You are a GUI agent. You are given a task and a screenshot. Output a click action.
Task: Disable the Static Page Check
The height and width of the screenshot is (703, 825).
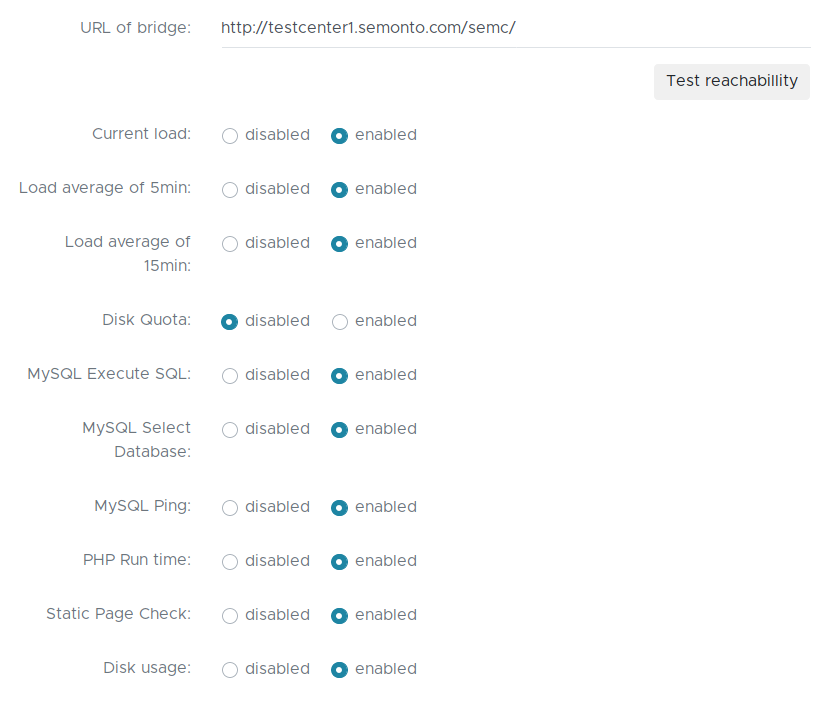(230, 615)
